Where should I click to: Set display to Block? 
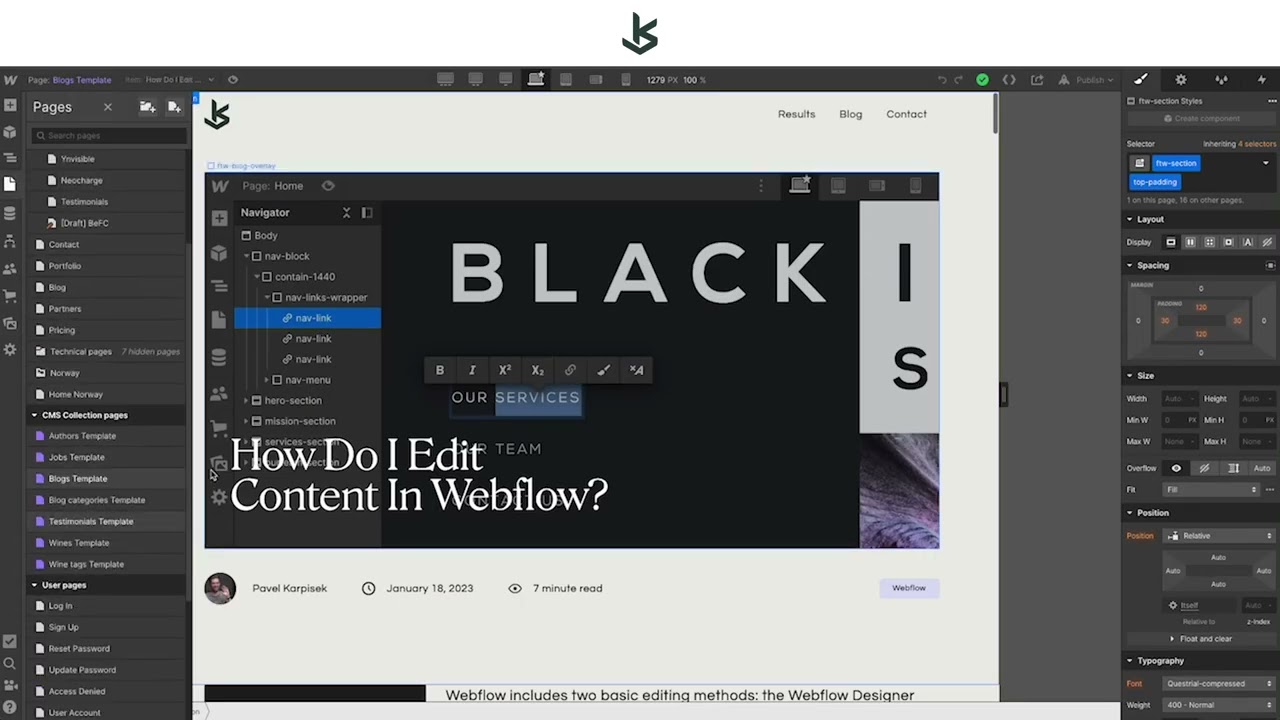pos(1171,242)
